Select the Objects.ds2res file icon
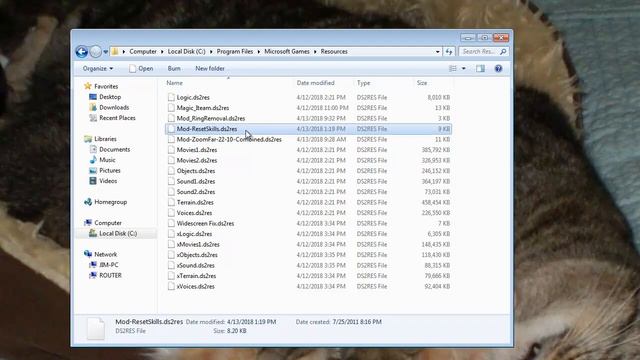The height and width of the screenshot is (360, 640). coord(171,171)
